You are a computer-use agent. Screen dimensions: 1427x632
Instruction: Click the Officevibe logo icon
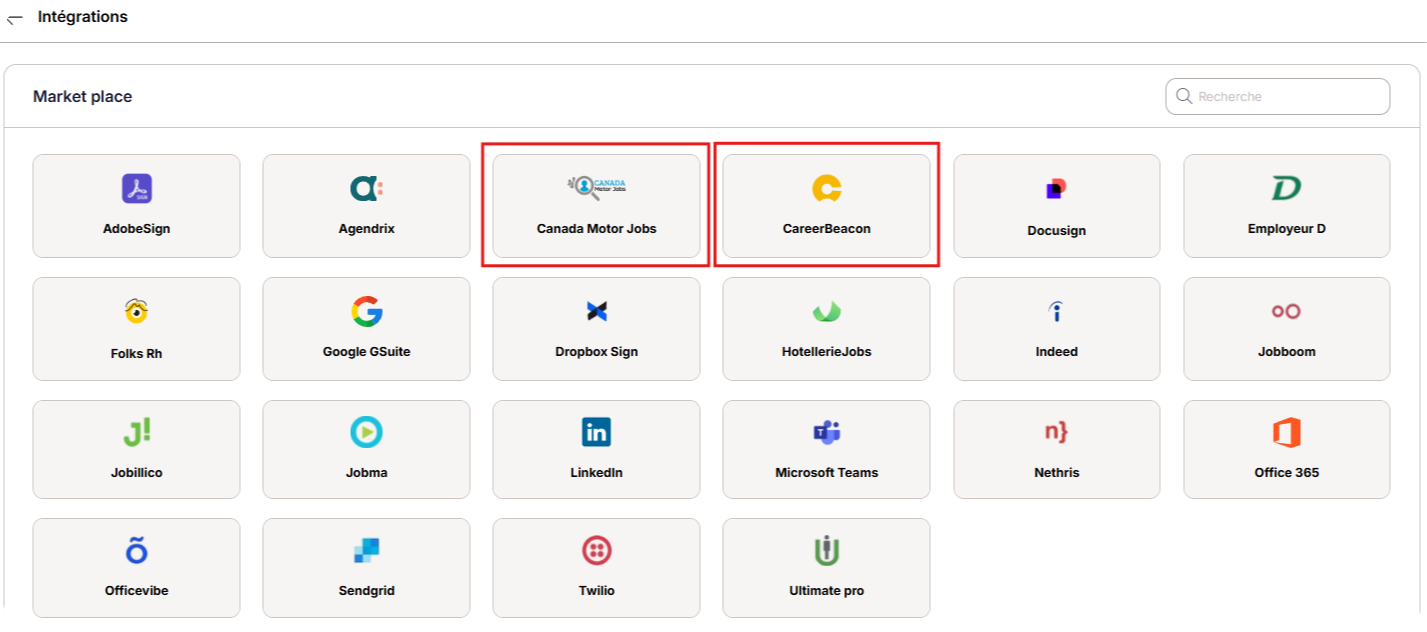[x=137, y=550]
